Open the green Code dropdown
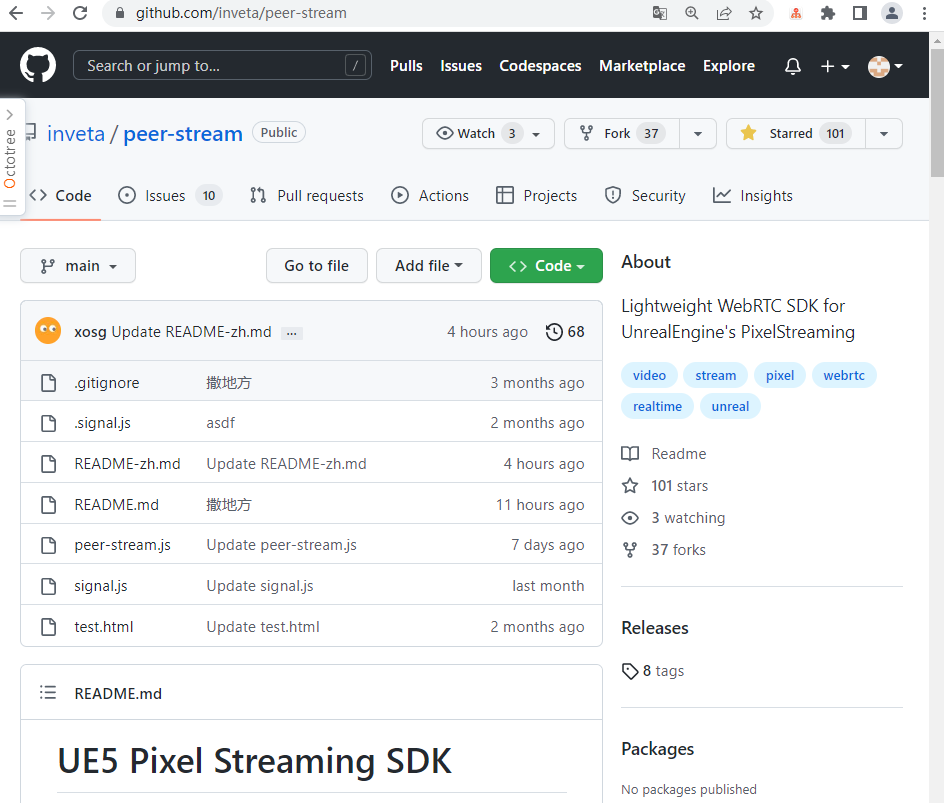Screen dimensions: 944x803 [546, 265]
